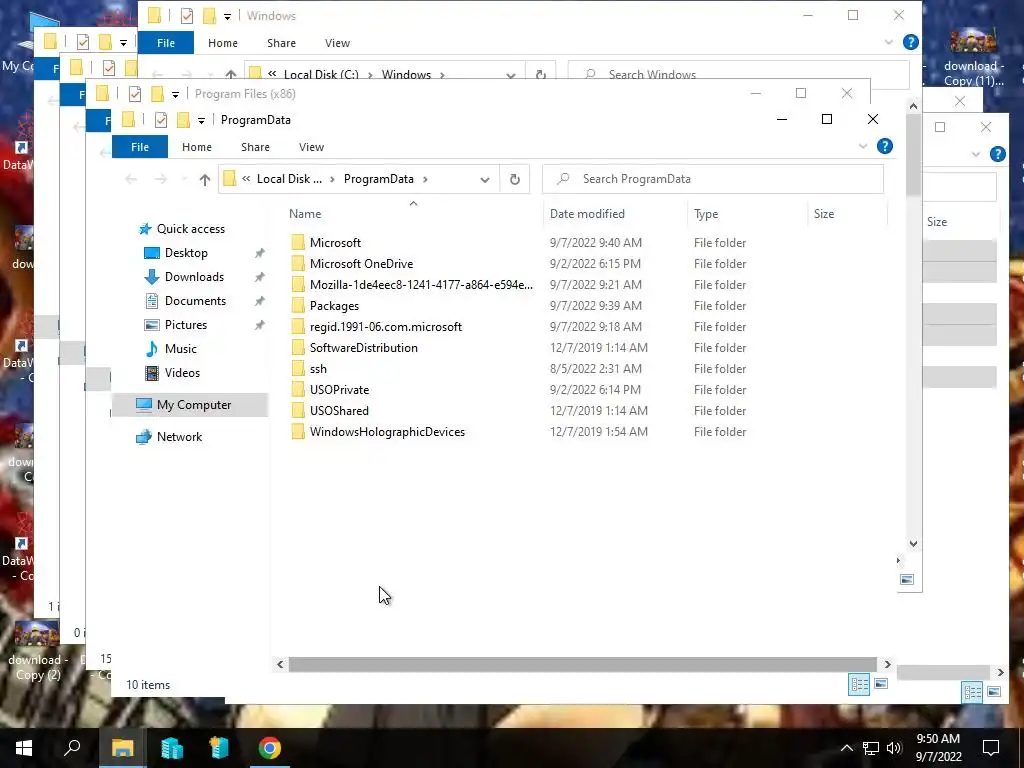Click the Search ProgramData box
The height and width of the screenshot is (768, 1024).
712,179
